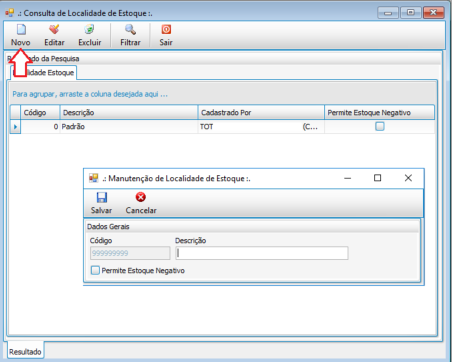Click the Consulta window title icon
Viewport: 452px width, 362px height.
pyautogui.click(x=10, y=13)
